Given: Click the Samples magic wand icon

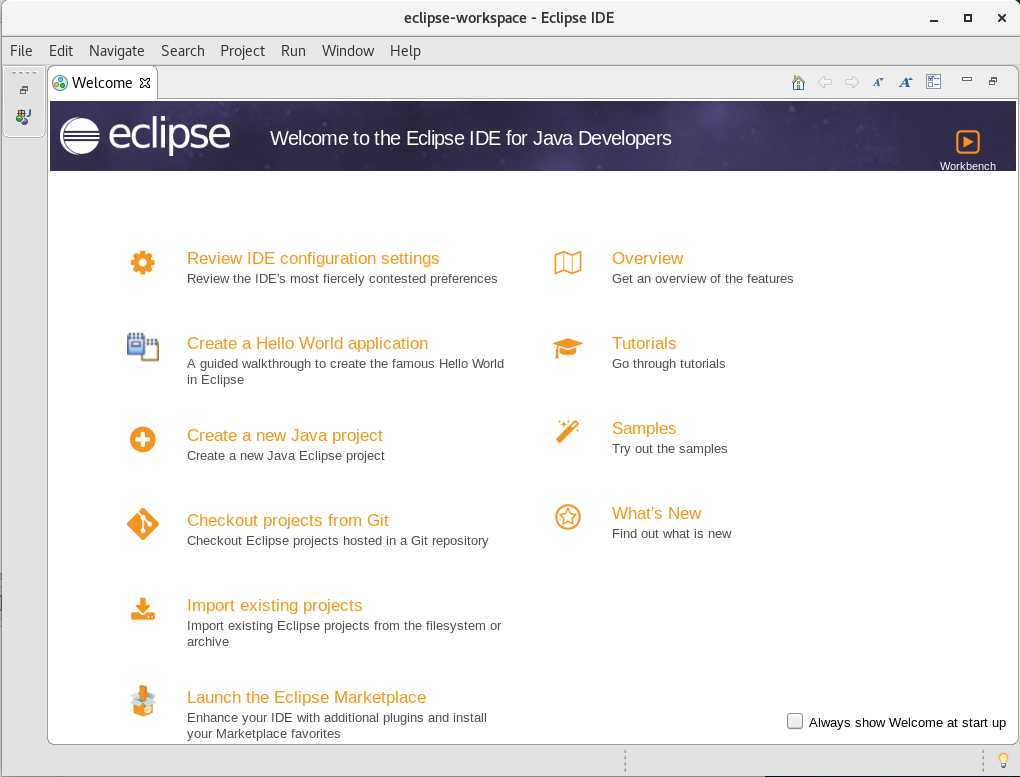Looking at the screenshot, I should pos(568,431).
